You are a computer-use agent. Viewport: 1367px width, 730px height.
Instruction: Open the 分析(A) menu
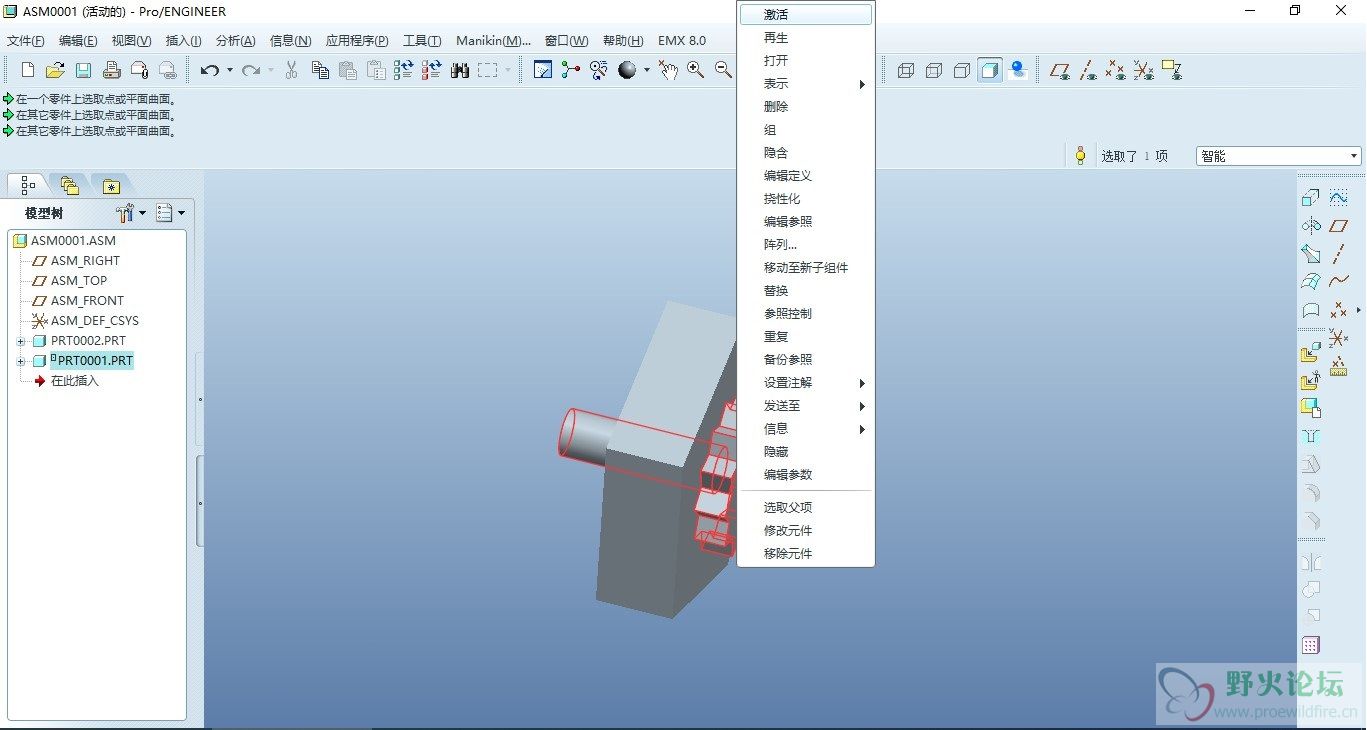(x=235, y=41)
